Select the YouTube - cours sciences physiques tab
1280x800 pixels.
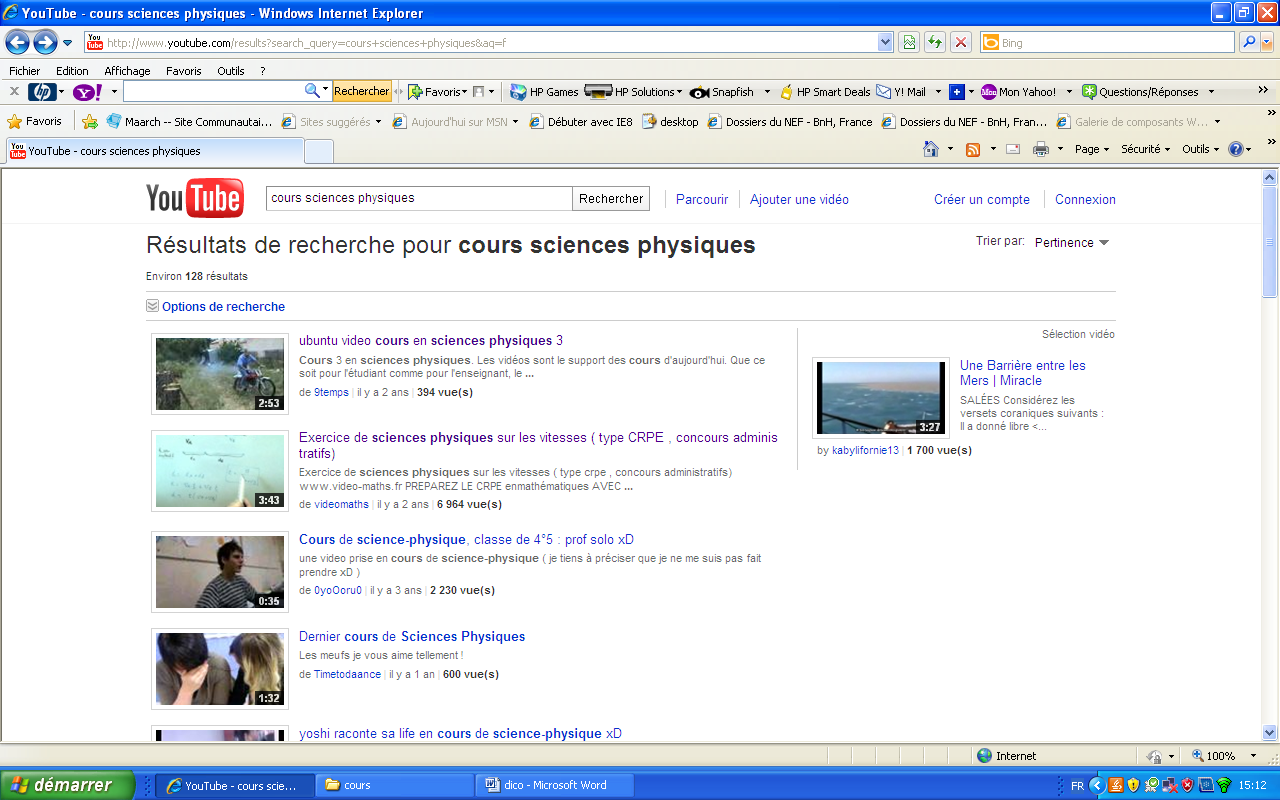point(153,151)
